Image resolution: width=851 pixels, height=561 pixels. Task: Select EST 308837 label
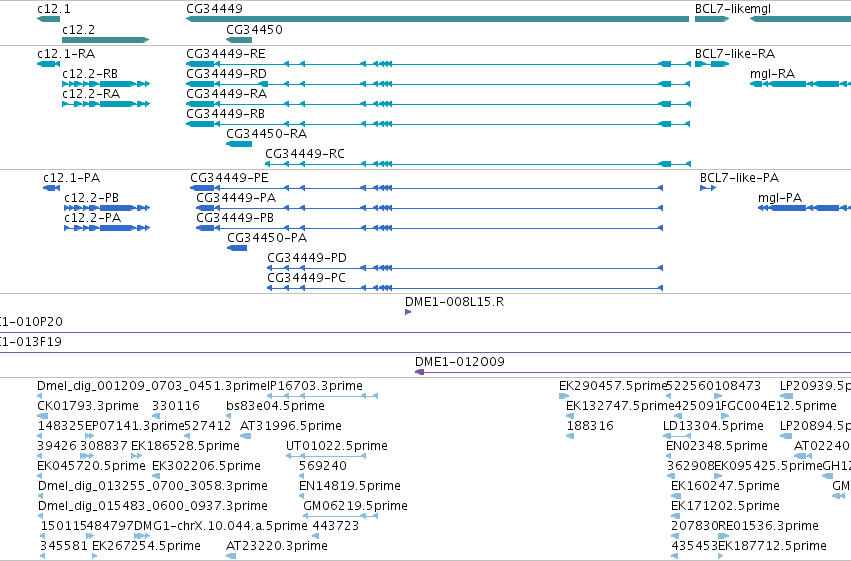(104, 447)
